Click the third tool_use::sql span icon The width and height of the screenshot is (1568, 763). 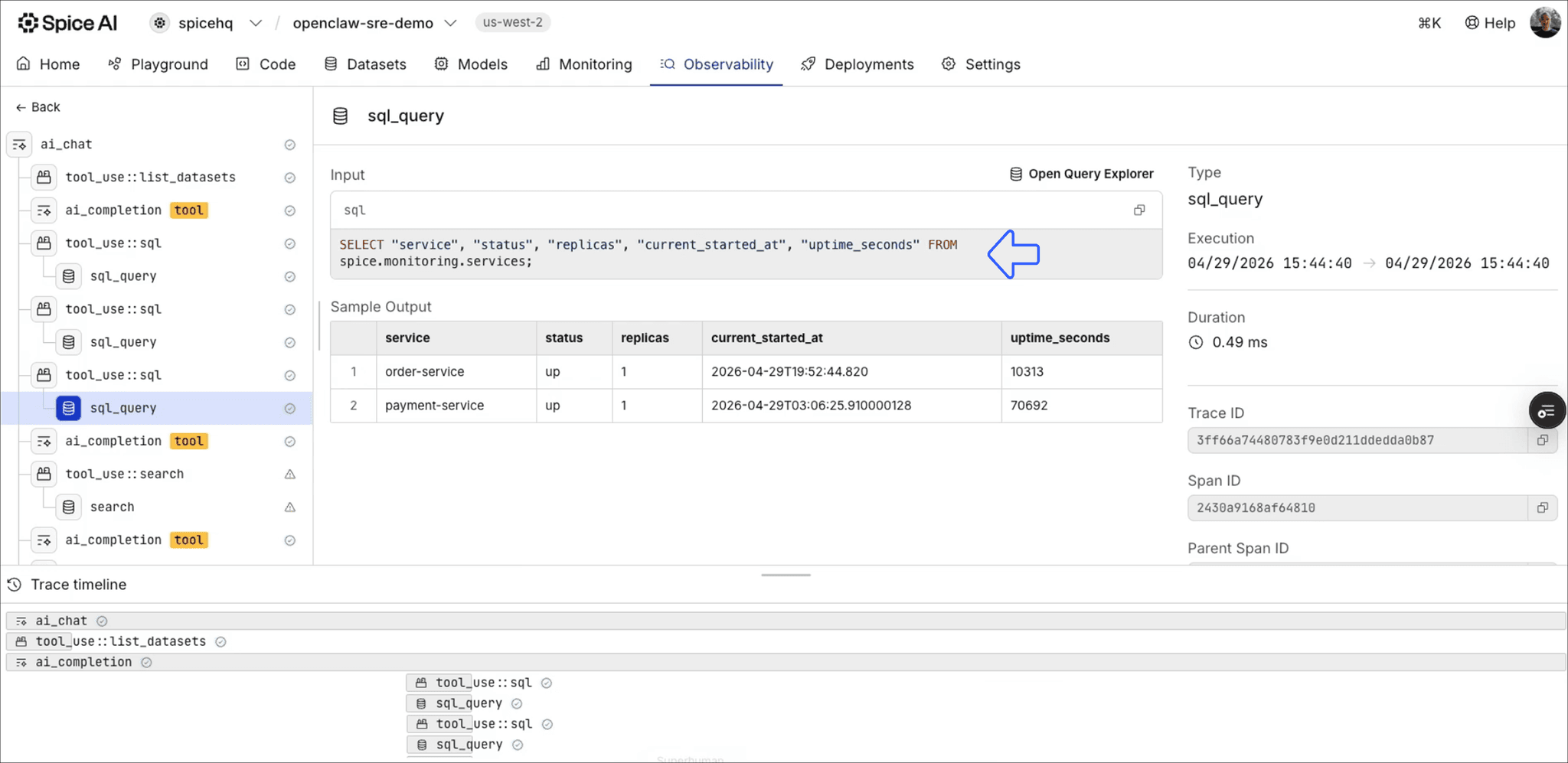(44, 375)
